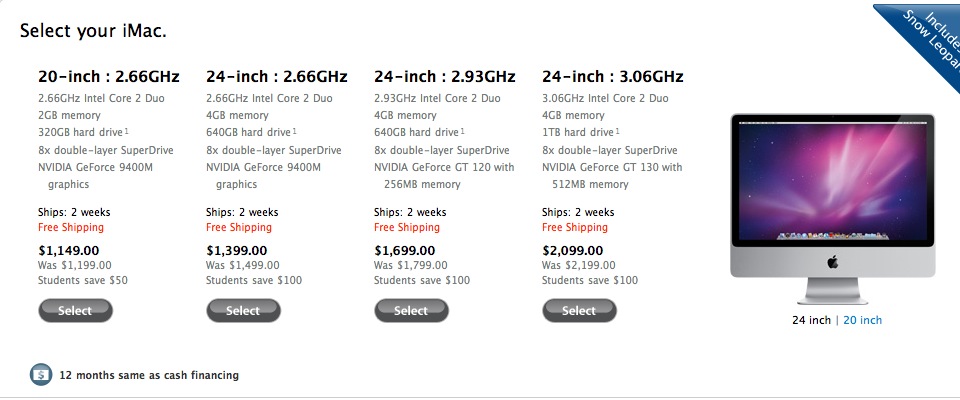Switch the preview to 24 inch
Viewport: 960px width, 400px height.
click(x=811, y=320)
